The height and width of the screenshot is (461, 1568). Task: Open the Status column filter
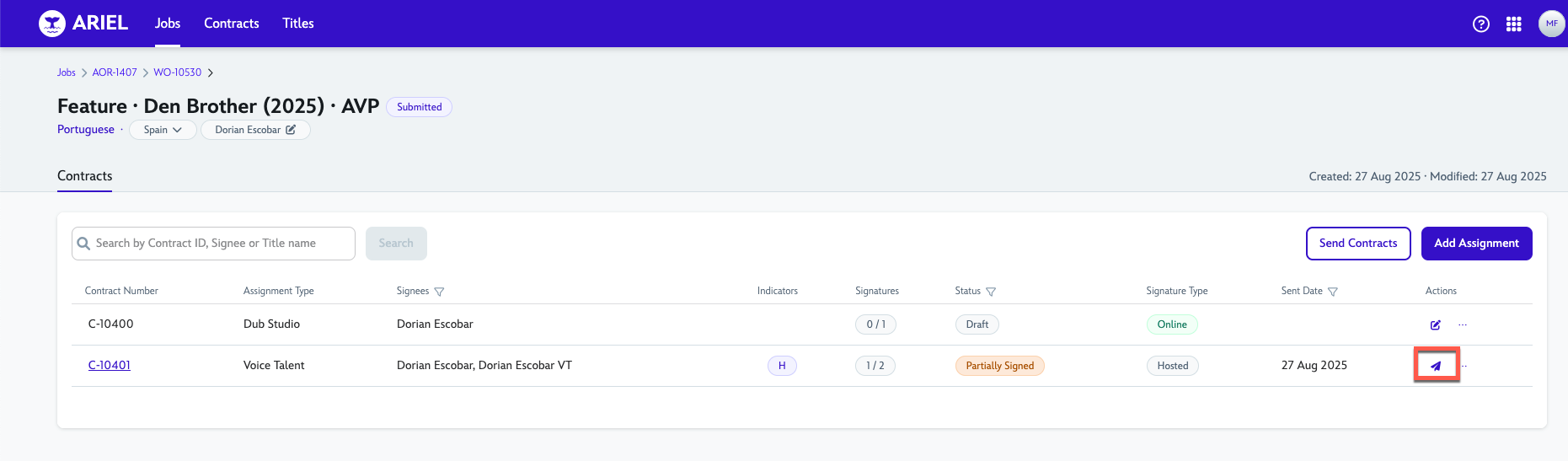[991, 292]
